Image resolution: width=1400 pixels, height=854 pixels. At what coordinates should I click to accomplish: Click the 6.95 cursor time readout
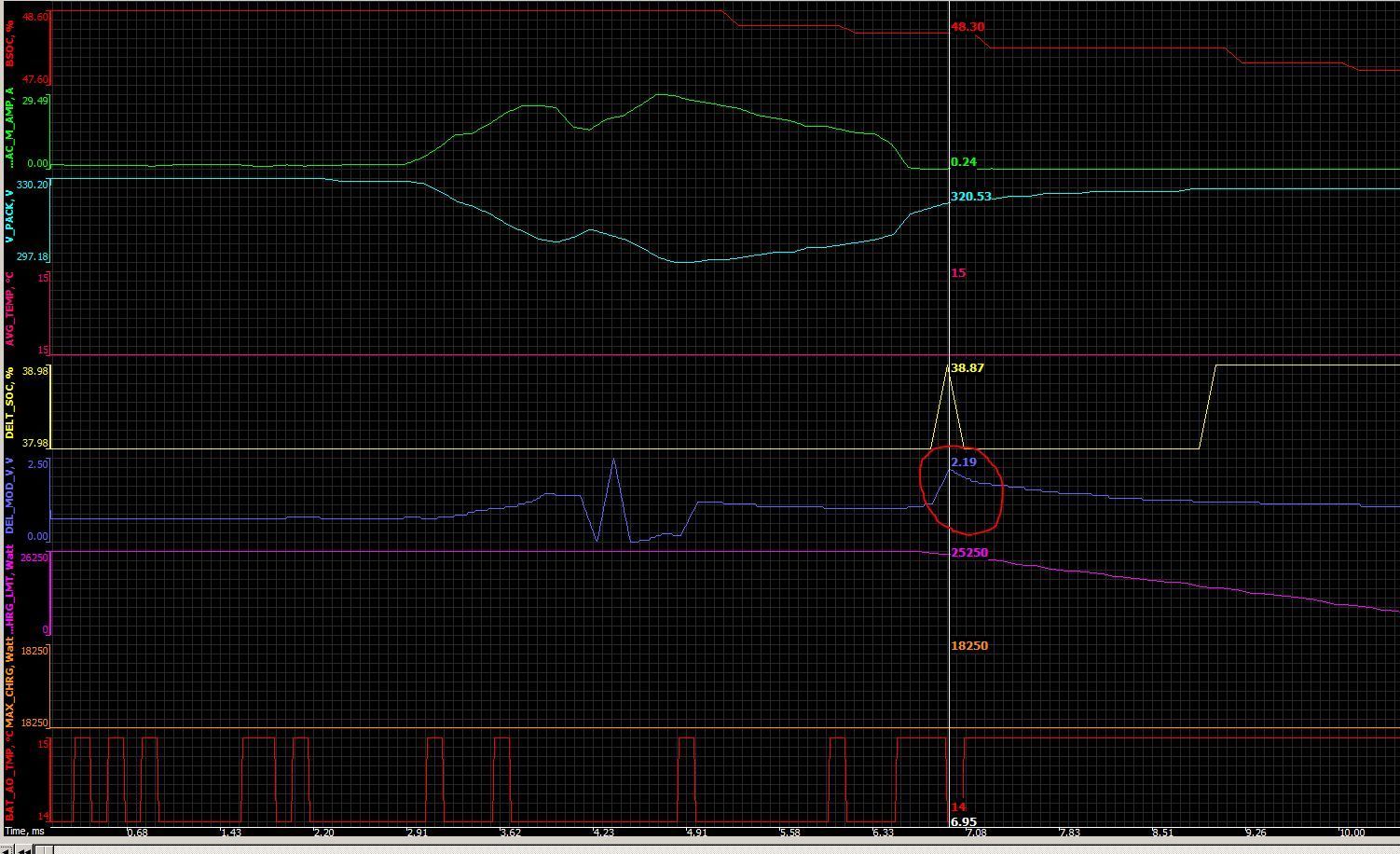tap(964, 822)
